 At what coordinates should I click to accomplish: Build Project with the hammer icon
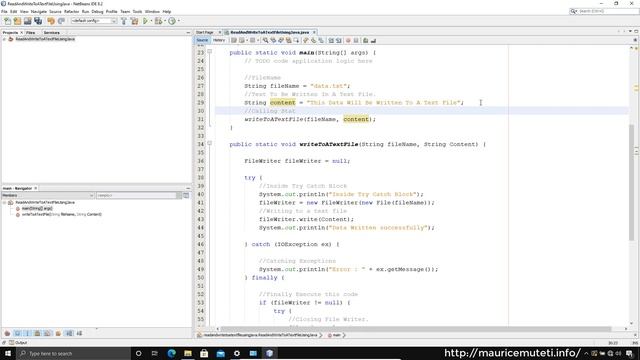coord(124,21)
